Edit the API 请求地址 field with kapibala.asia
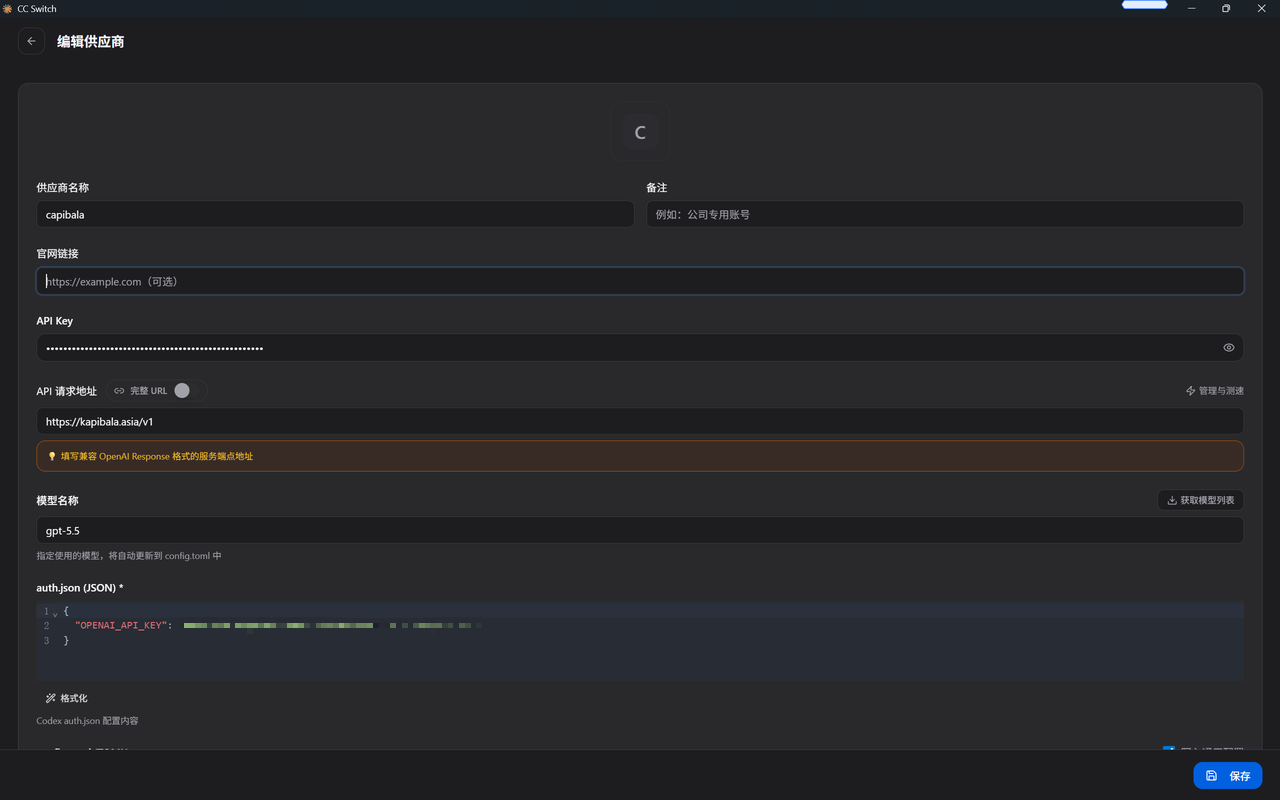This screenshot has width=1280, height=800. click(x=640, y=422)
